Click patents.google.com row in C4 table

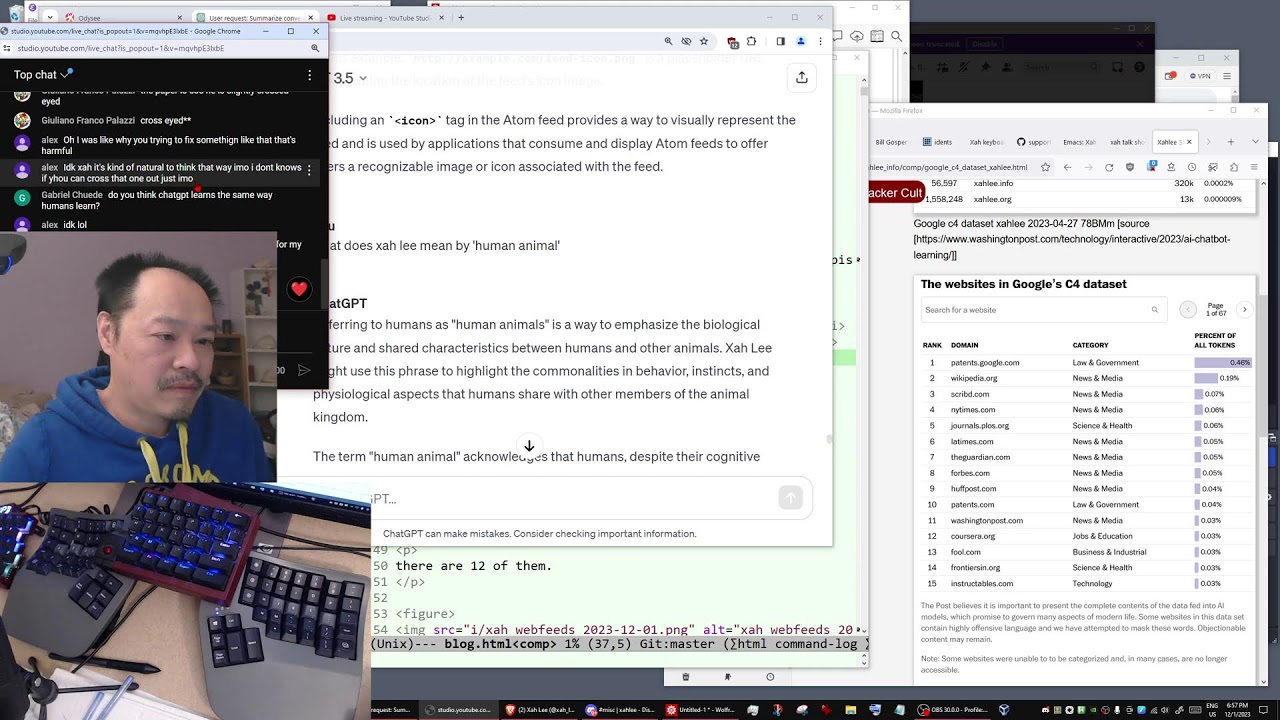pyautogui.click(x=1087, y=363)
